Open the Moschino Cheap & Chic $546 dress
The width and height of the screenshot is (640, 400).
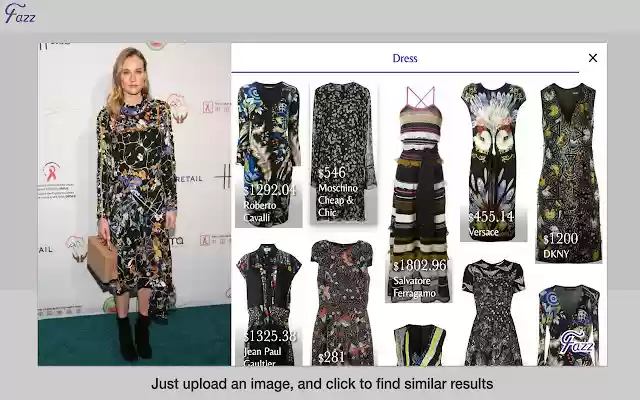[344, 153]
